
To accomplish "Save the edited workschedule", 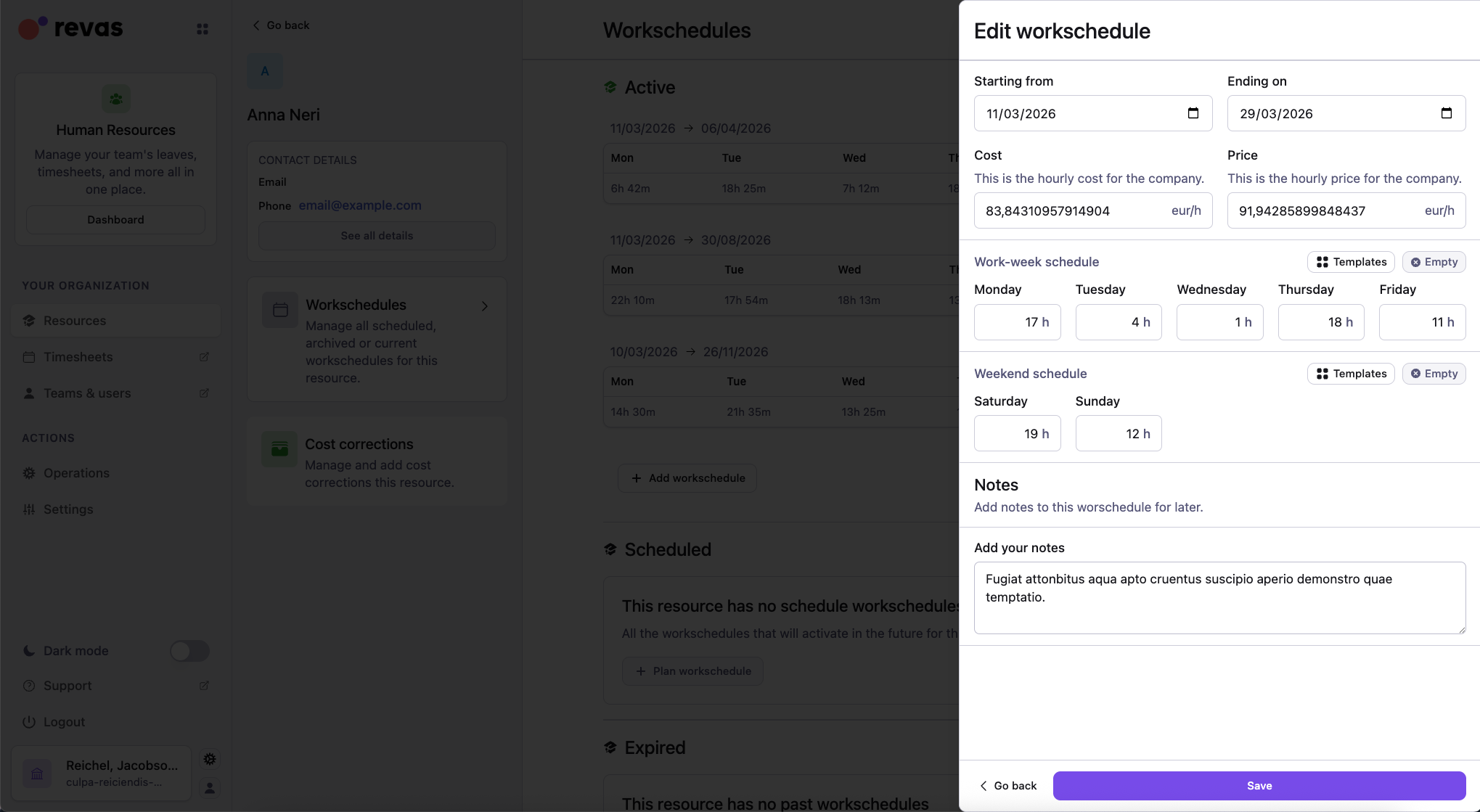I will (x=1259, y=785).
